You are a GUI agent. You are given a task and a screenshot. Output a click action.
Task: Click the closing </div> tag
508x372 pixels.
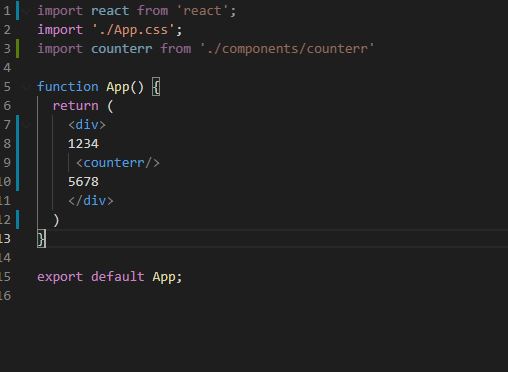[x=91, y=201]
